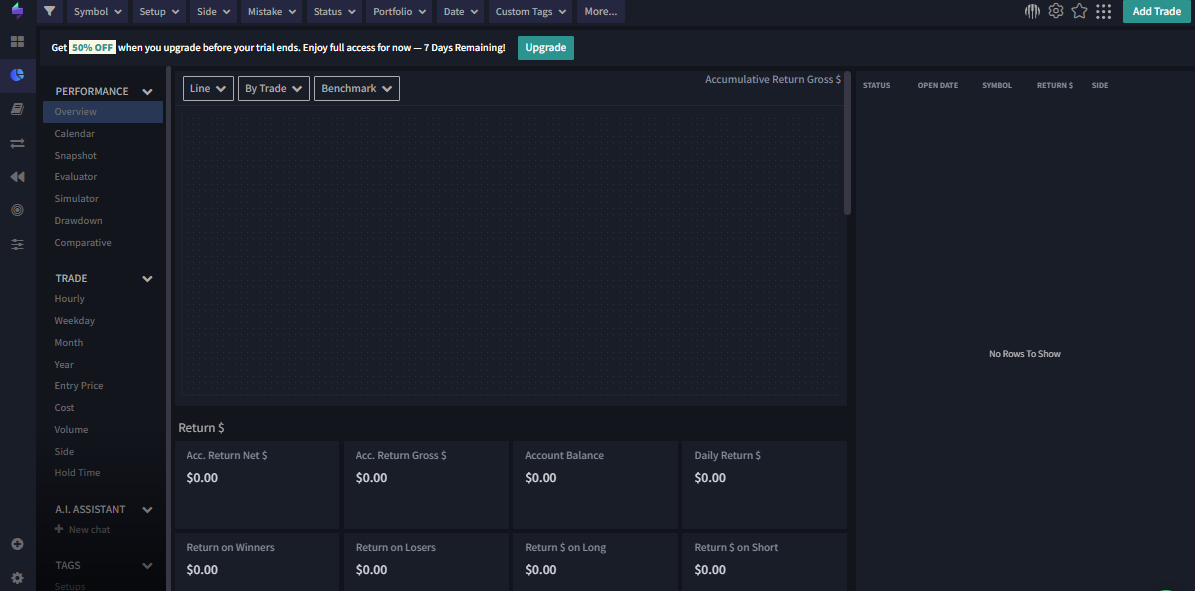Click the Daily Return $ card
The width and height of the screenshot is (1195, 591).
pyautogui.click(x=764, y=485)
